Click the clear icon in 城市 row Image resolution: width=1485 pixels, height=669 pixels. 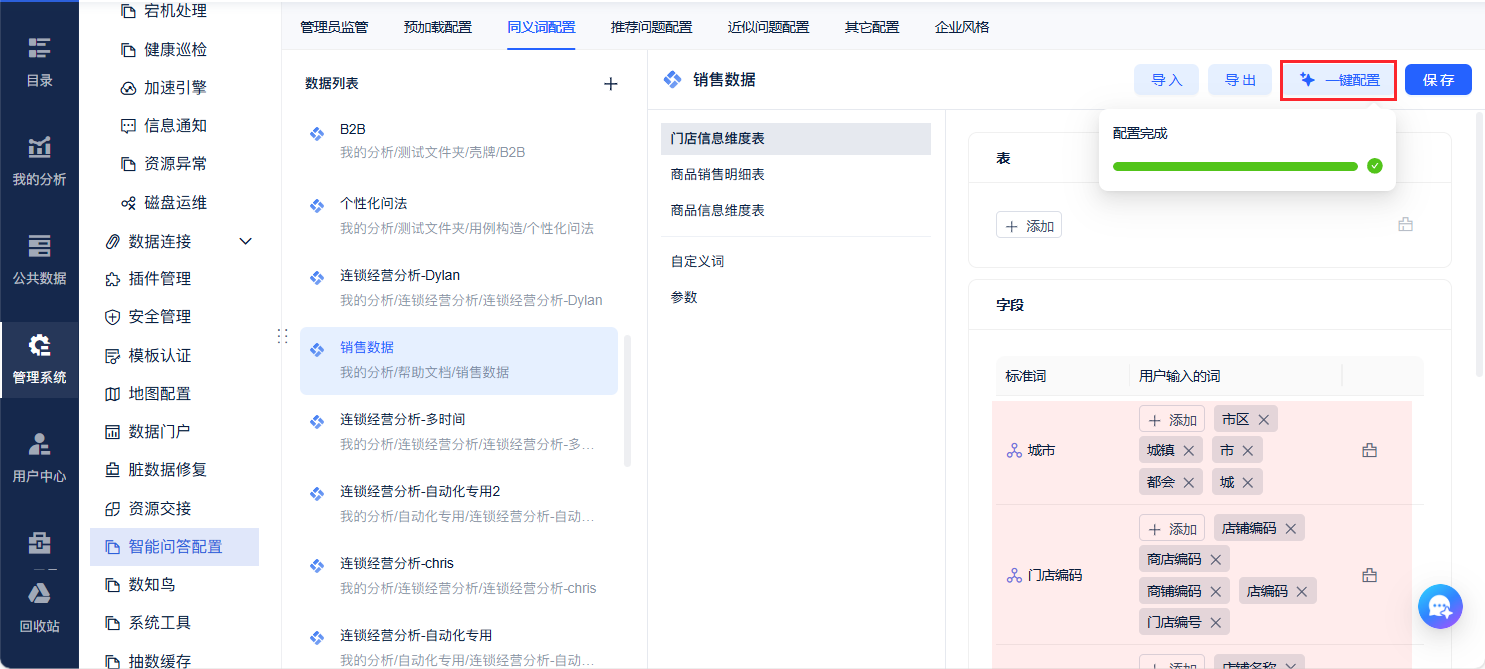pos(1370,451)
